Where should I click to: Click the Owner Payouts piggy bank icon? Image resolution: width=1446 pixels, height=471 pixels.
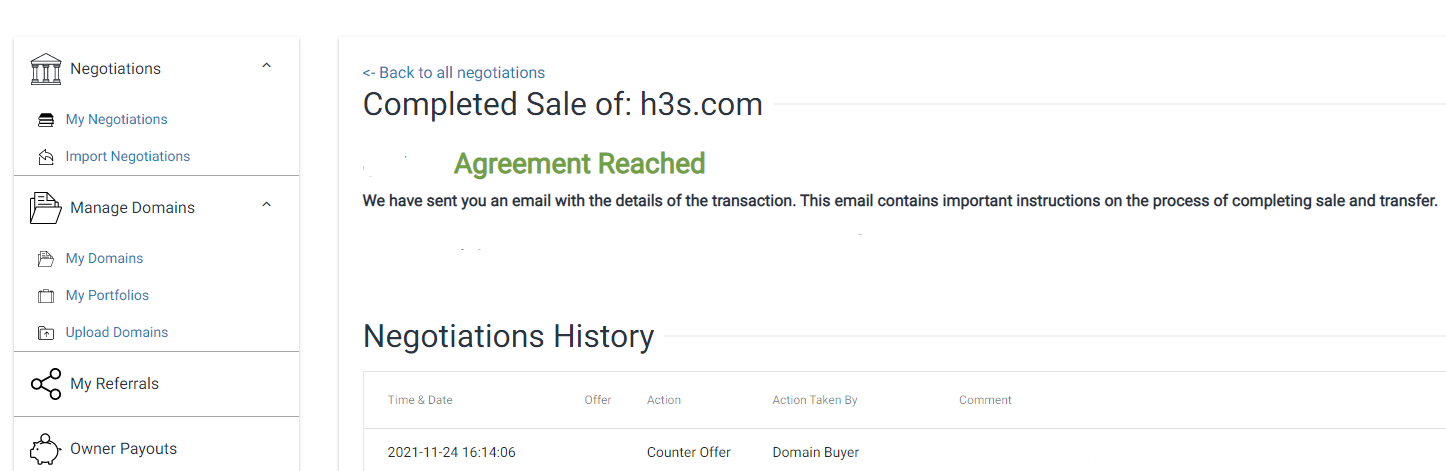pos(46,449)
